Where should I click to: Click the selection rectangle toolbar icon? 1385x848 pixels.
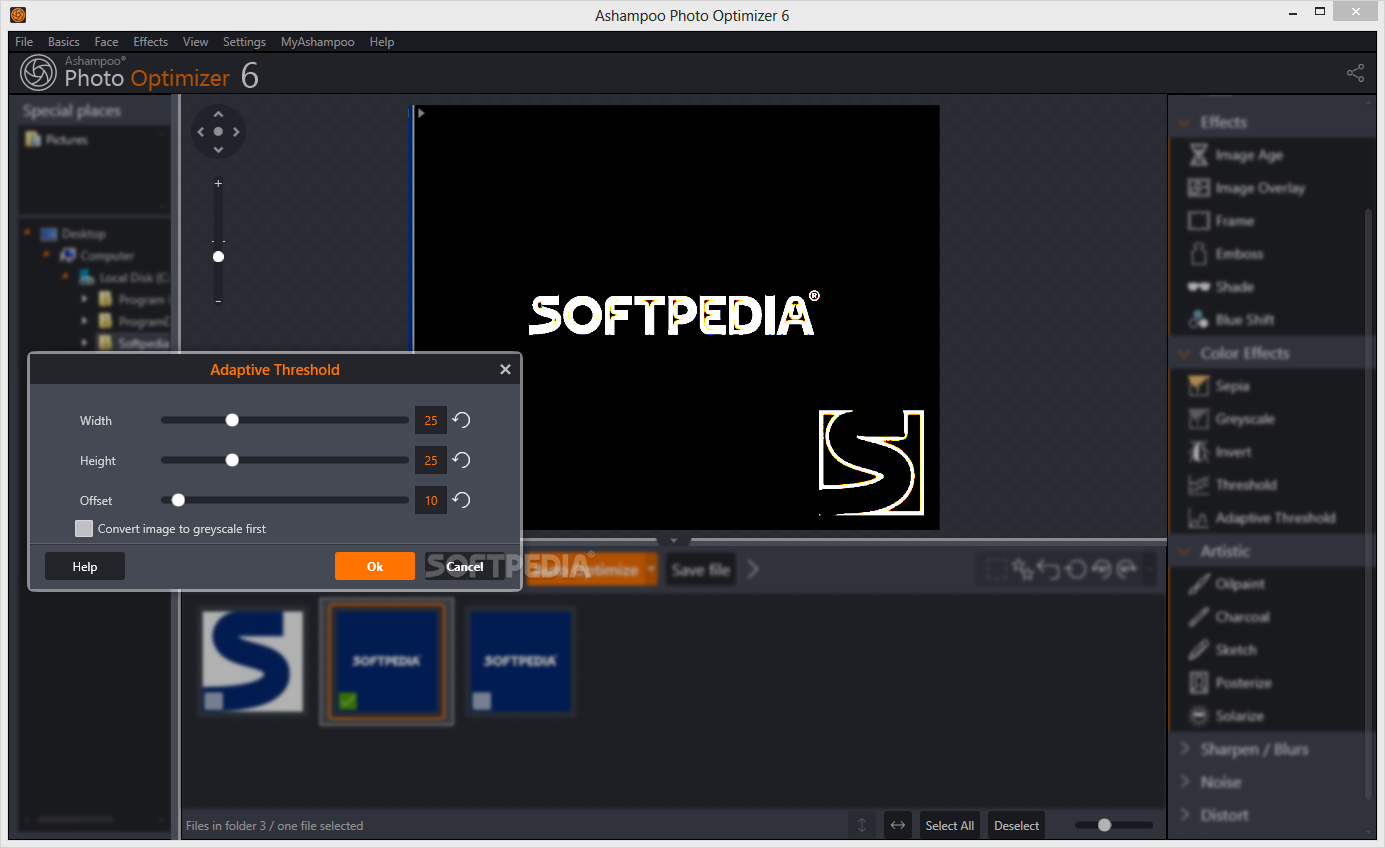(996, 569)
